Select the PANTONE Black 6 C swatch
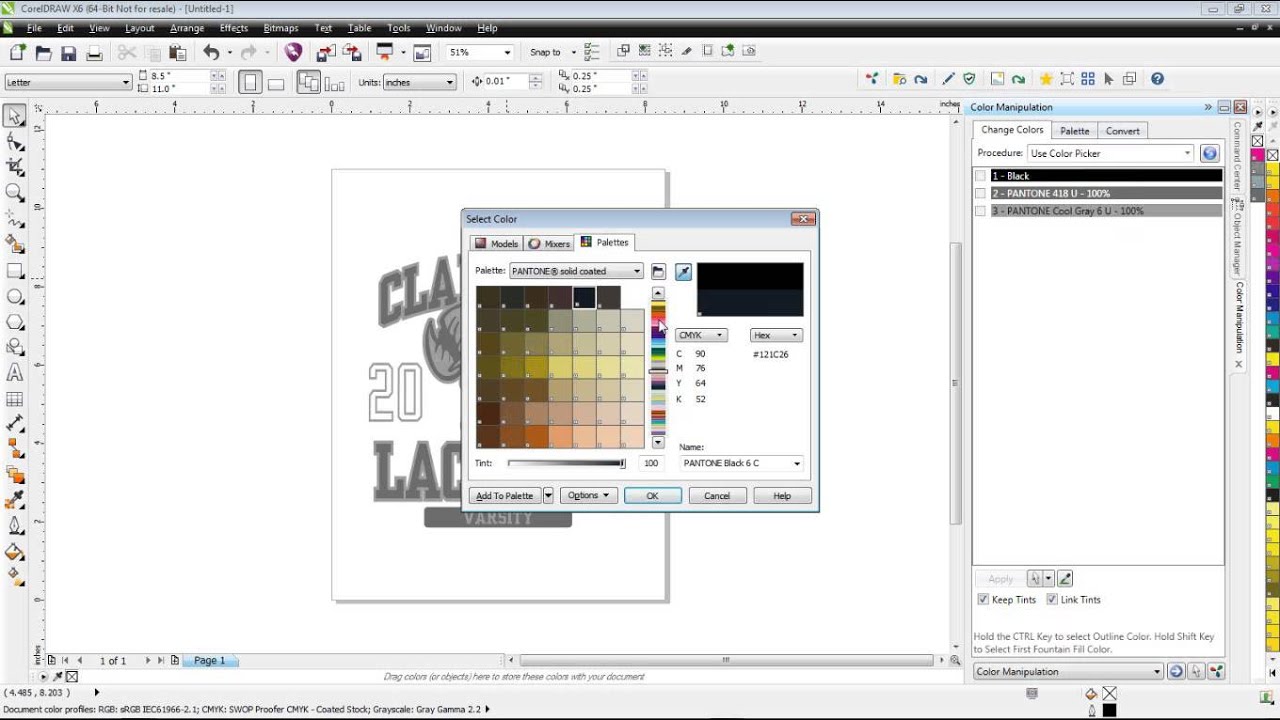 (584, 297)
